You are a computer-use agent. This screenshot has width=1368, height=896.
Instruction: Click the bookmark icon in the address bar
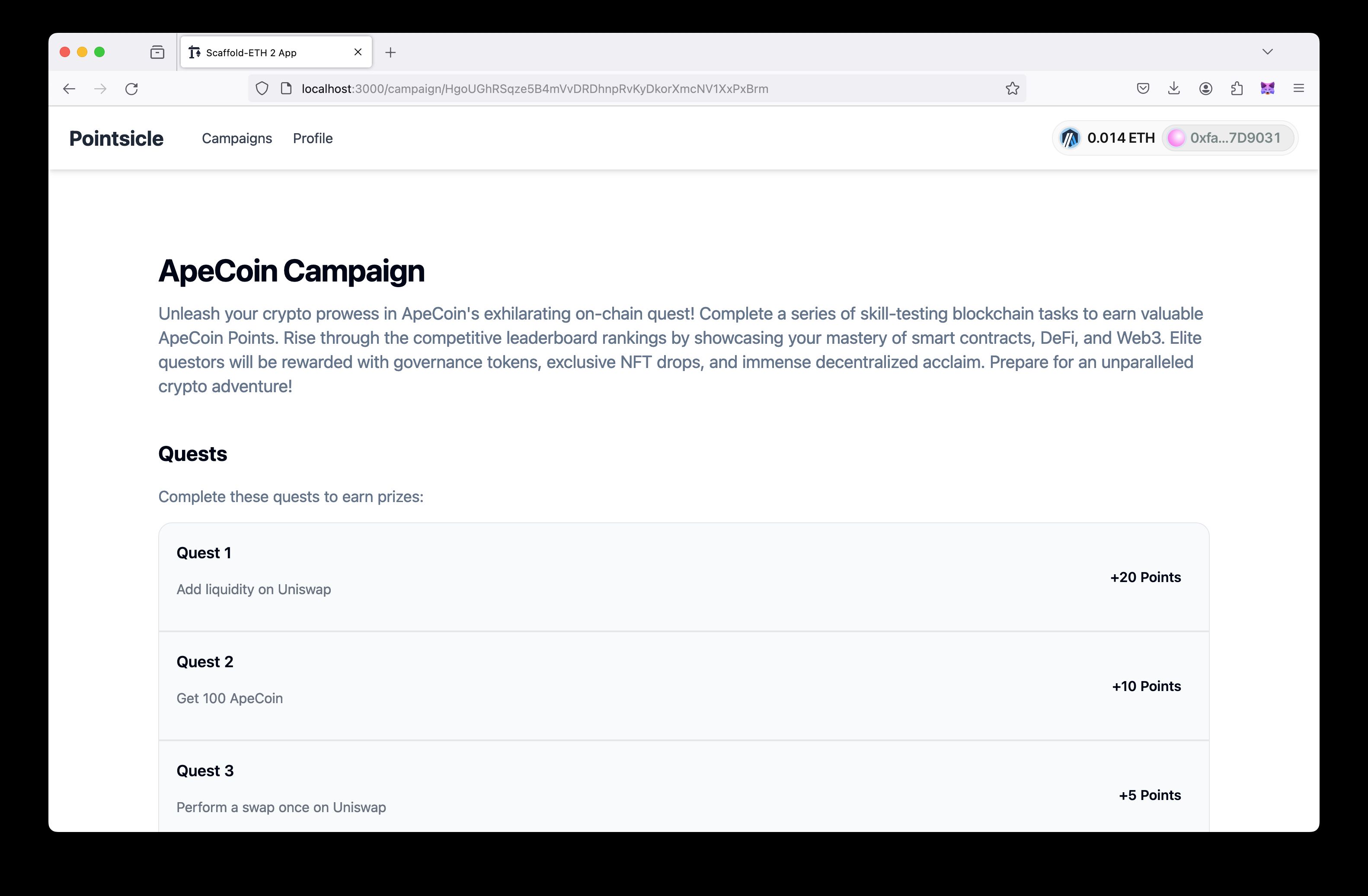click(1012, 89)
